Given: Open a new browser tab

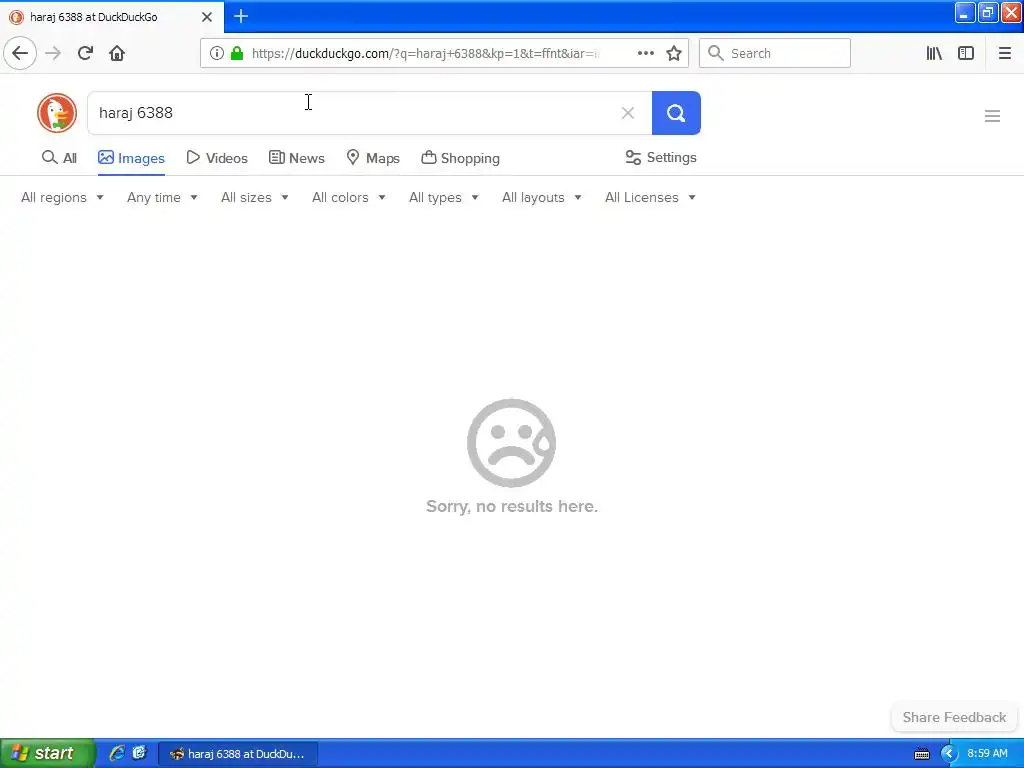Looking at the screenshot, I should [x=241, y=16].
